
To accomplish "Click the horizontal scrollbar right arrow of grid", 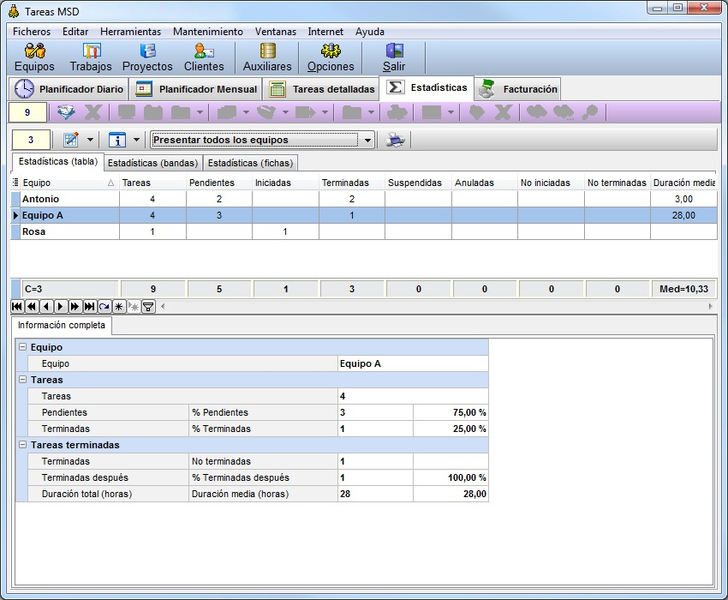I will [710, 307].
